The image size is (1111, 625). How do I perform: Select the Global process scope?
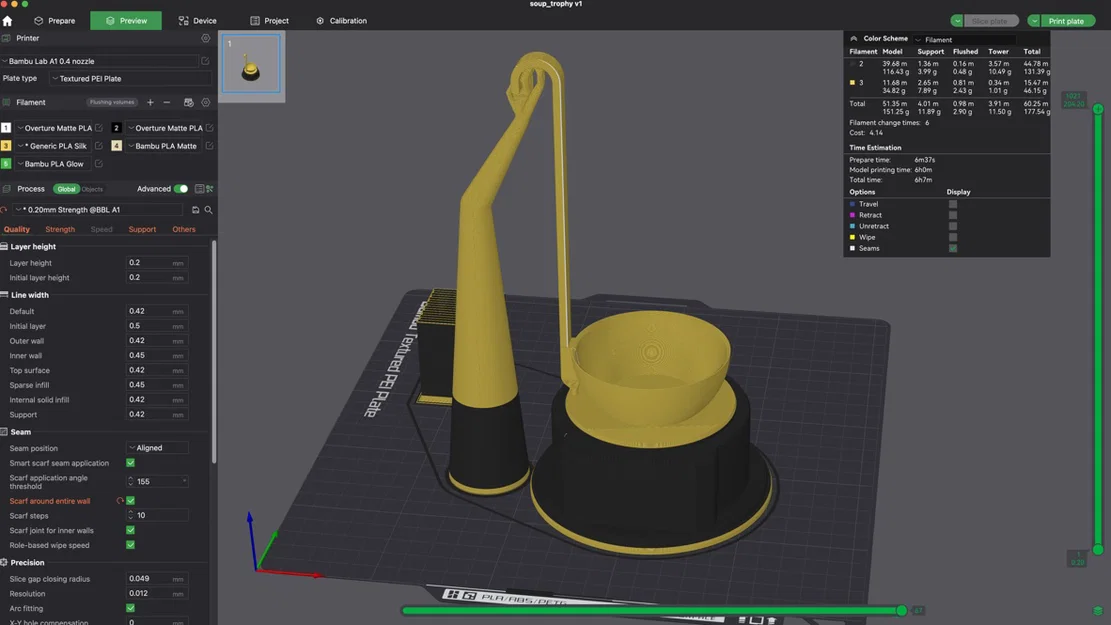pyautogui.click(x=67, y=189)
